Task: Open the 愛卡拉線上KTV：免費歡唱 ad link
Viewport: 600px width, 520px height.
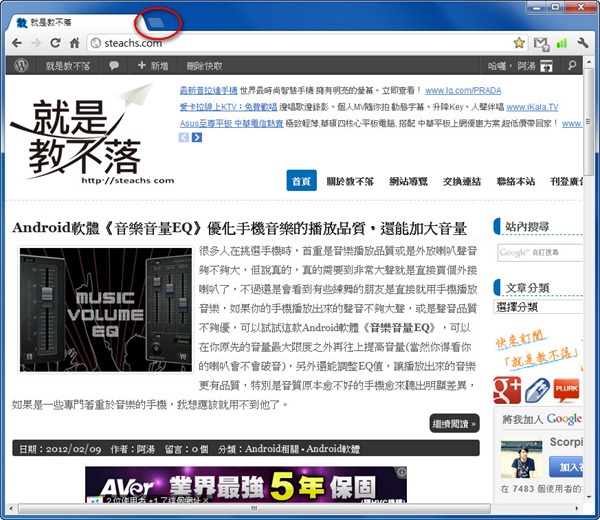Action: pyautogui.click(x=228, y=107)
